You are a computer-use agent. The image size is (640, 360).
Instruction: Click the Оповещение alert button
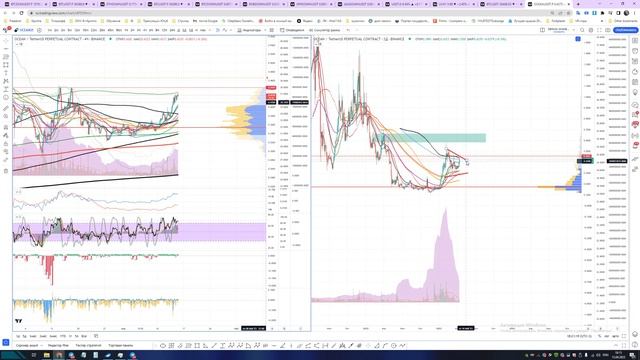[x=292, y=30]
